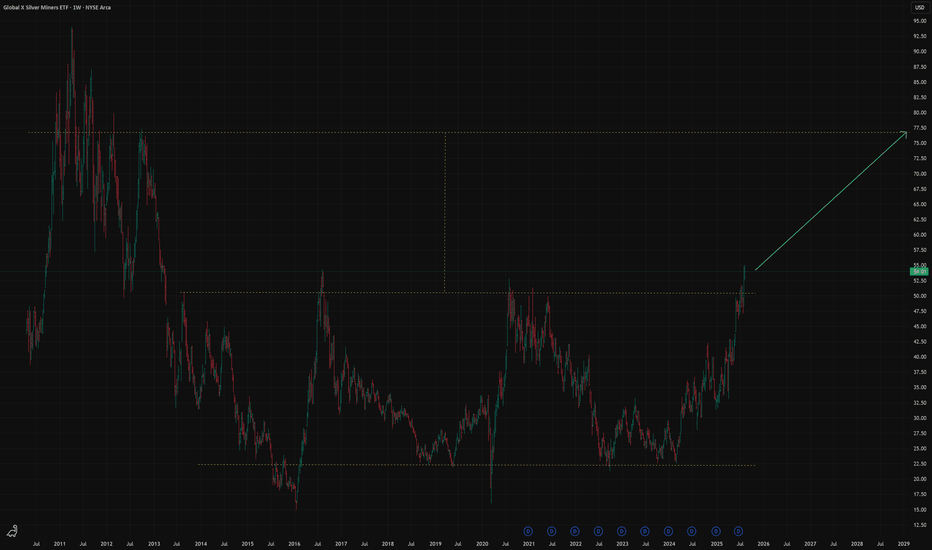
Task: Click the 2015 label on time axis
Action: click(247, 543)
